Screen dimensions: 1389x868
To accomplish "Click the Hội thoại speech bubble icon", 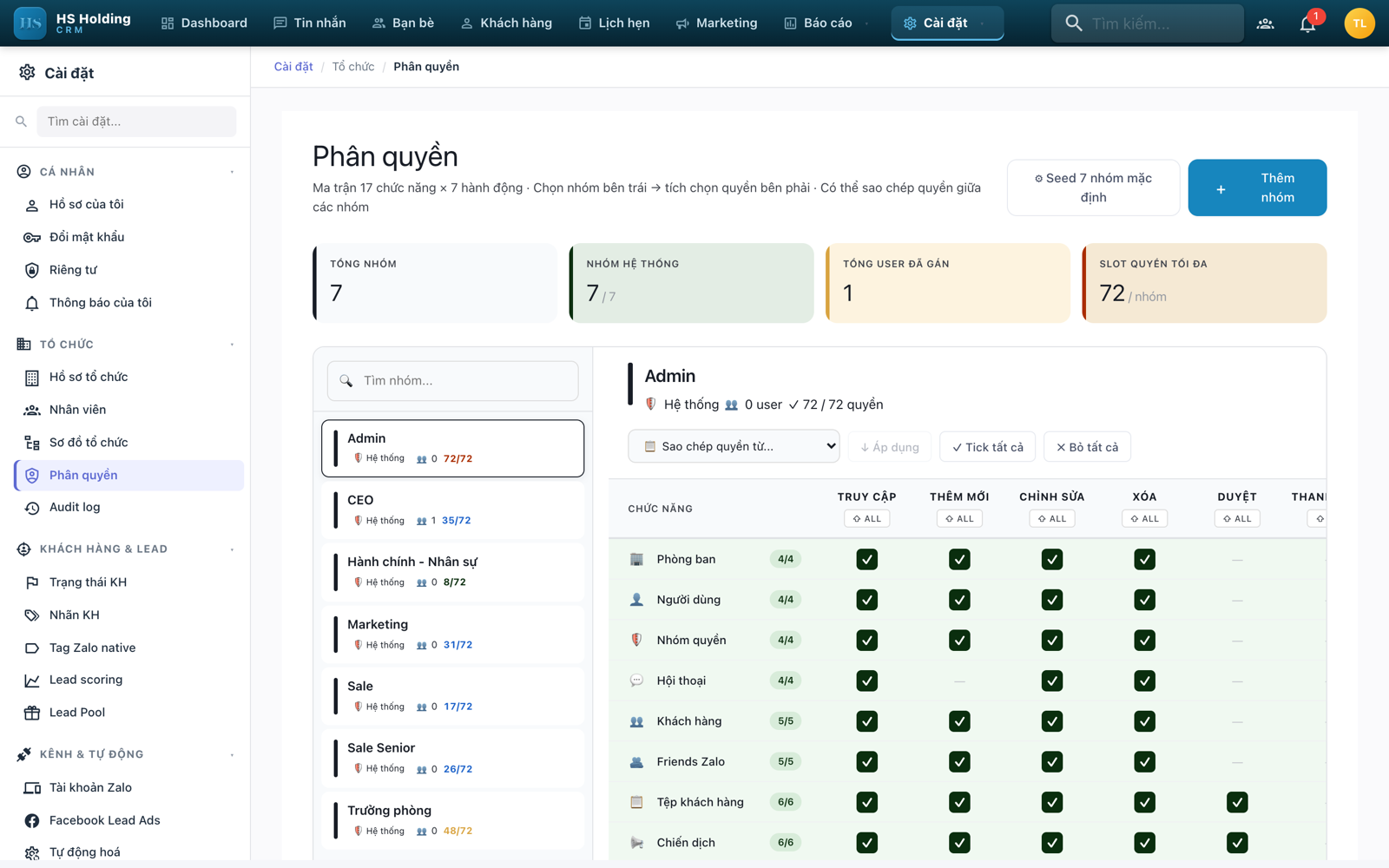I will pyautogui.click(x=636, y=681).
